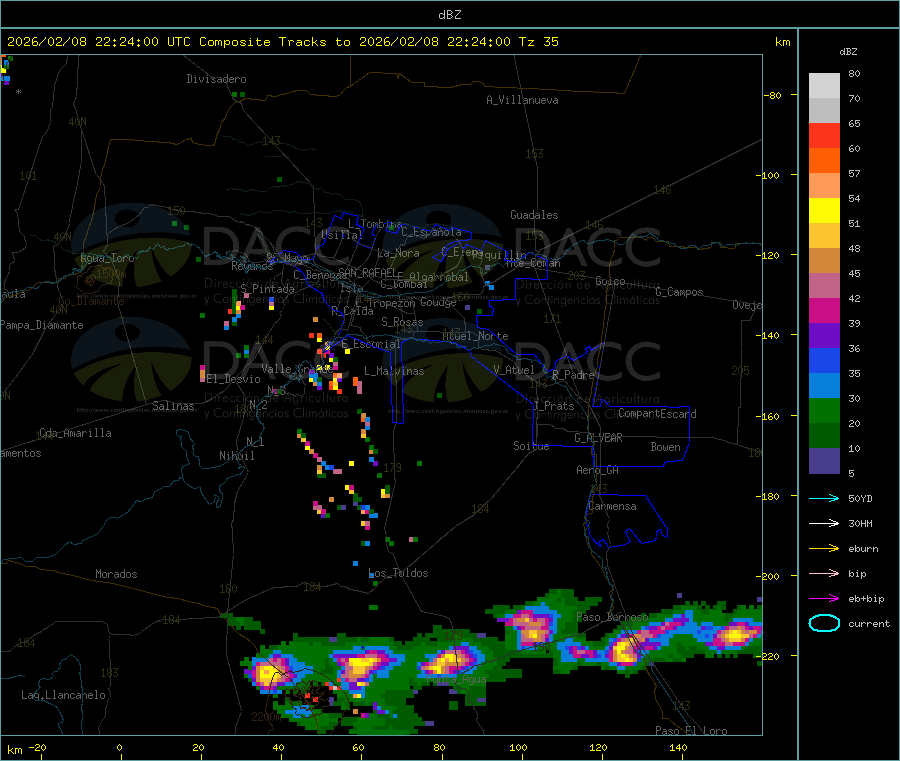Pick the purple 39-36 dBZ legend swatch
This screenshot has width=900, height=761.
click(824, 336)
